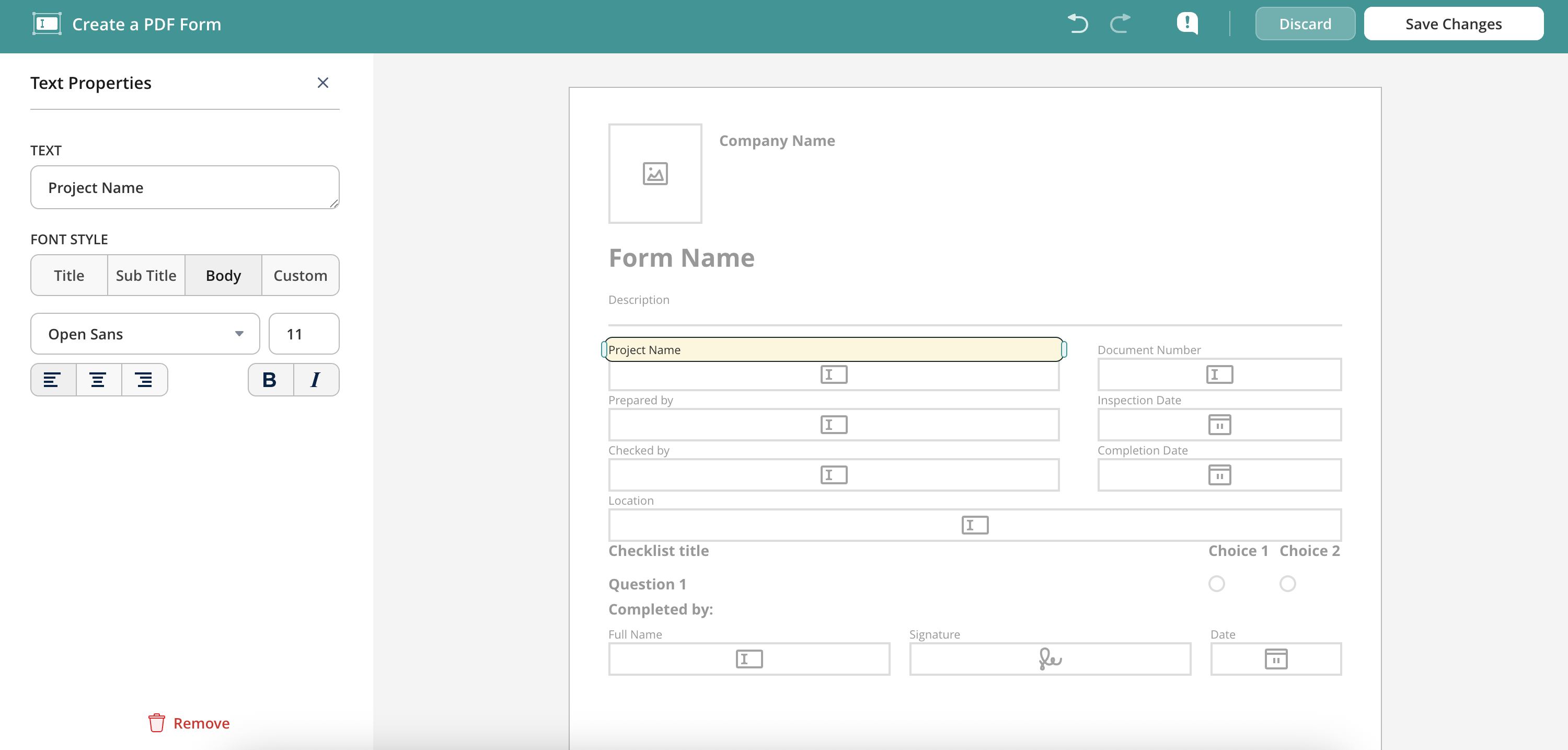This screenshot has height=750, width=1568.
Task: Open the Open Sans font dropdown
Action: pyautogui.click(x=145, y=334)
